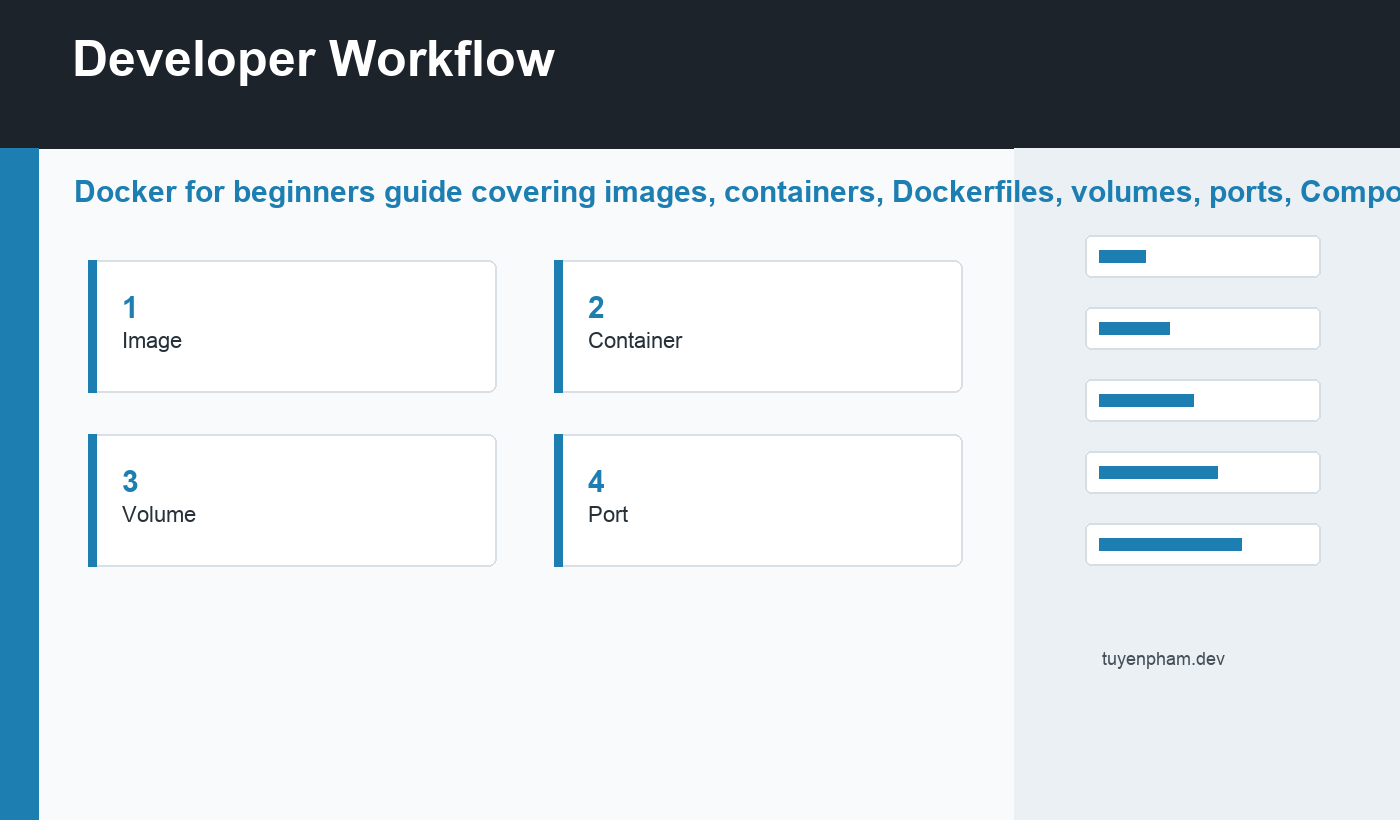The height and width of the screenshot is (820, 1400).
Task: Open the Image card numbered 1
Action: pyautogui.click(x=292, y=326)
